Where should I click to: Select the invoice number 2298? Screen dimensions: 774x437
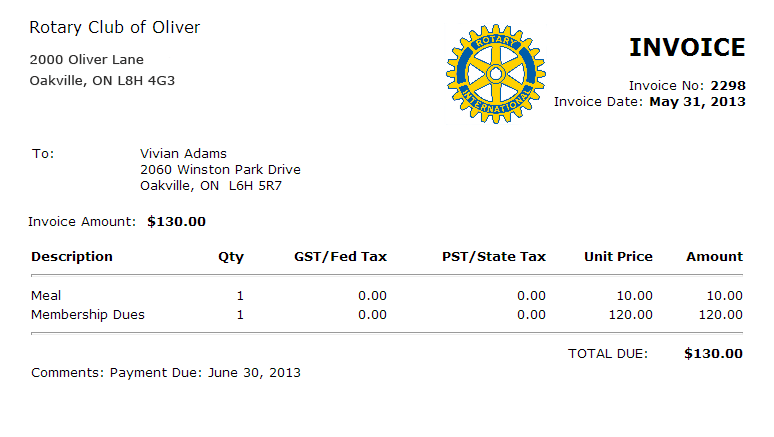(x=728, y=86)
